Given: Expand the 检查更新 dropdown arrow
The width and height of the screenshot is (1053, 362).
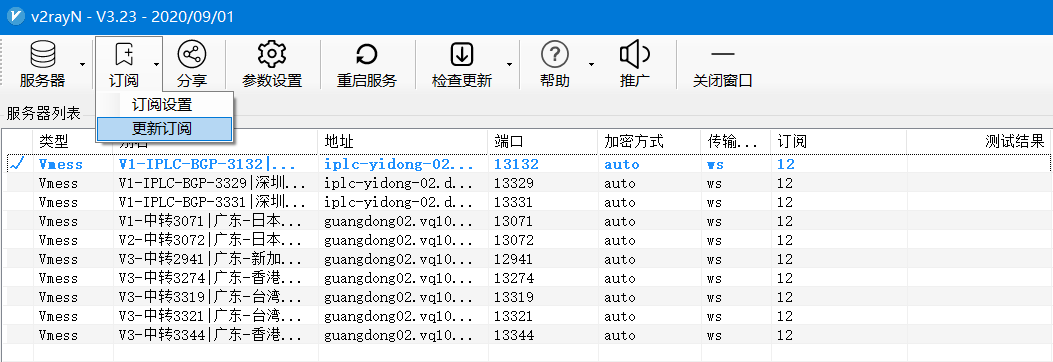Looking at the screenshot, I should [x=509, y=64].
